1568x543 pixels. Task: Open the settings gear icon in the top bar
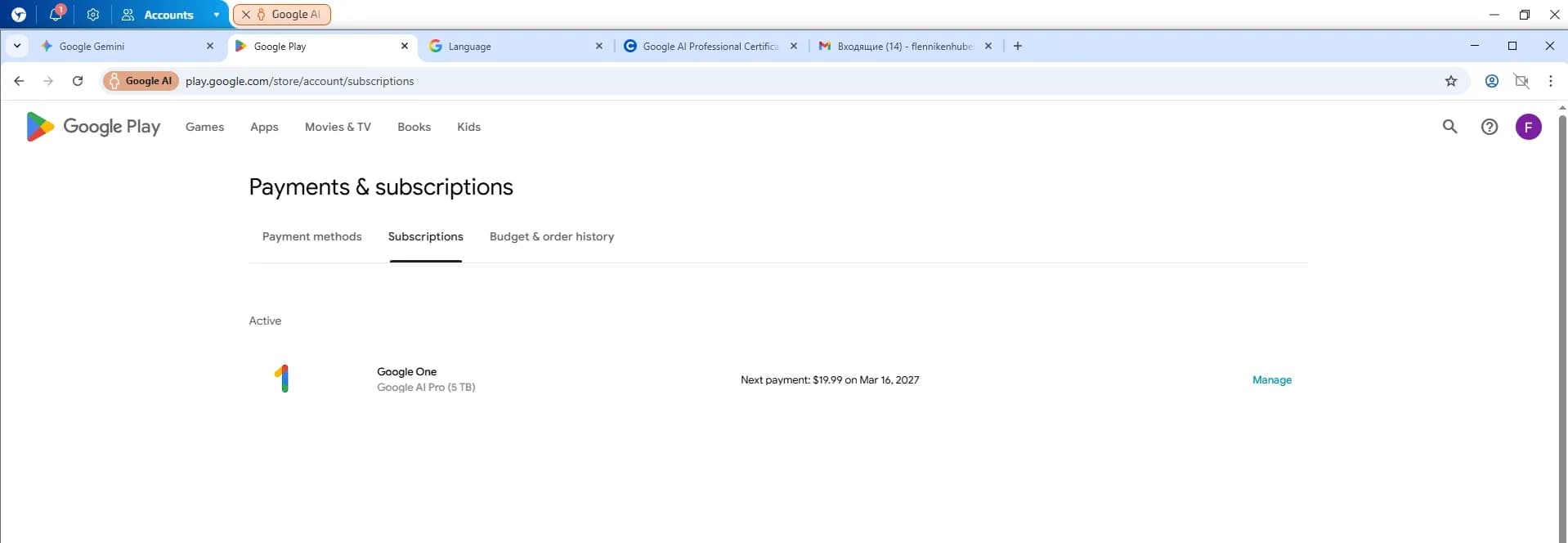[x=93, y=15]
